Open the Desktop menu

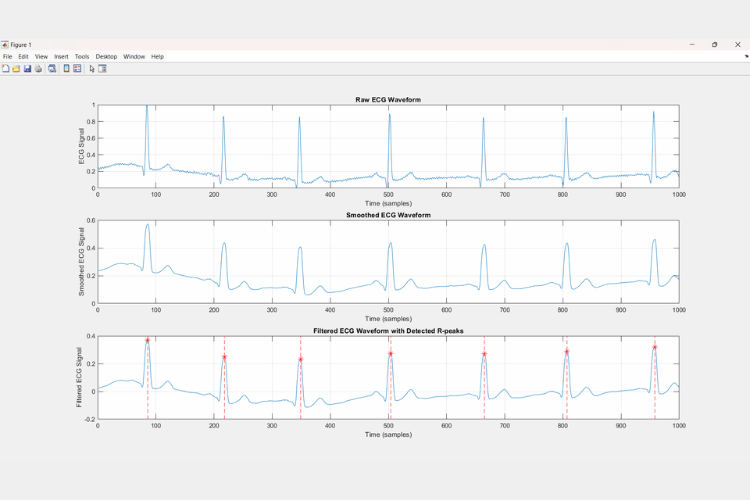(106, 57)
